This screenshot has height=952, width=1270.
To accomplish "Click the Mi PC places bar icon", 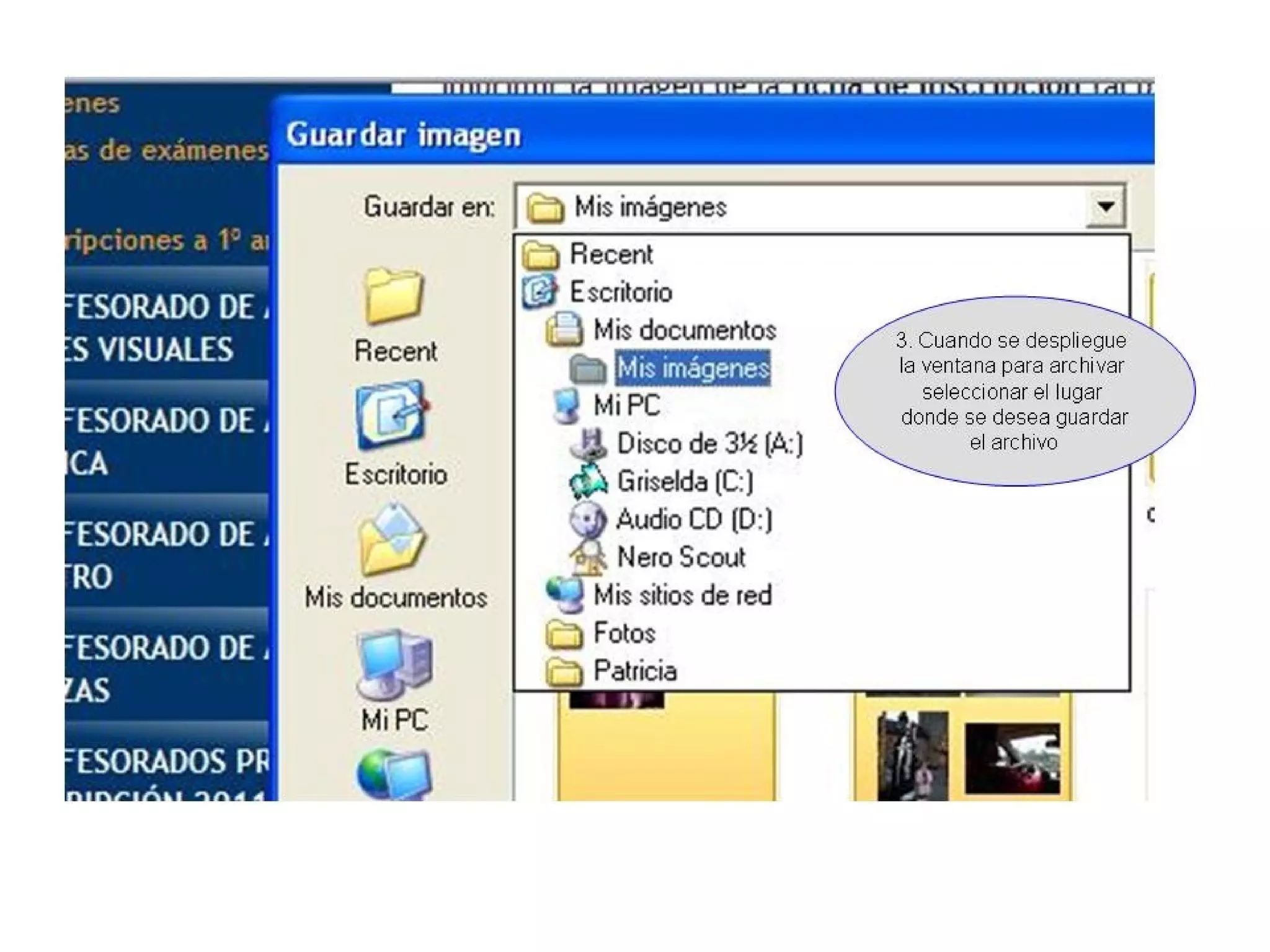I will [393, 664].
